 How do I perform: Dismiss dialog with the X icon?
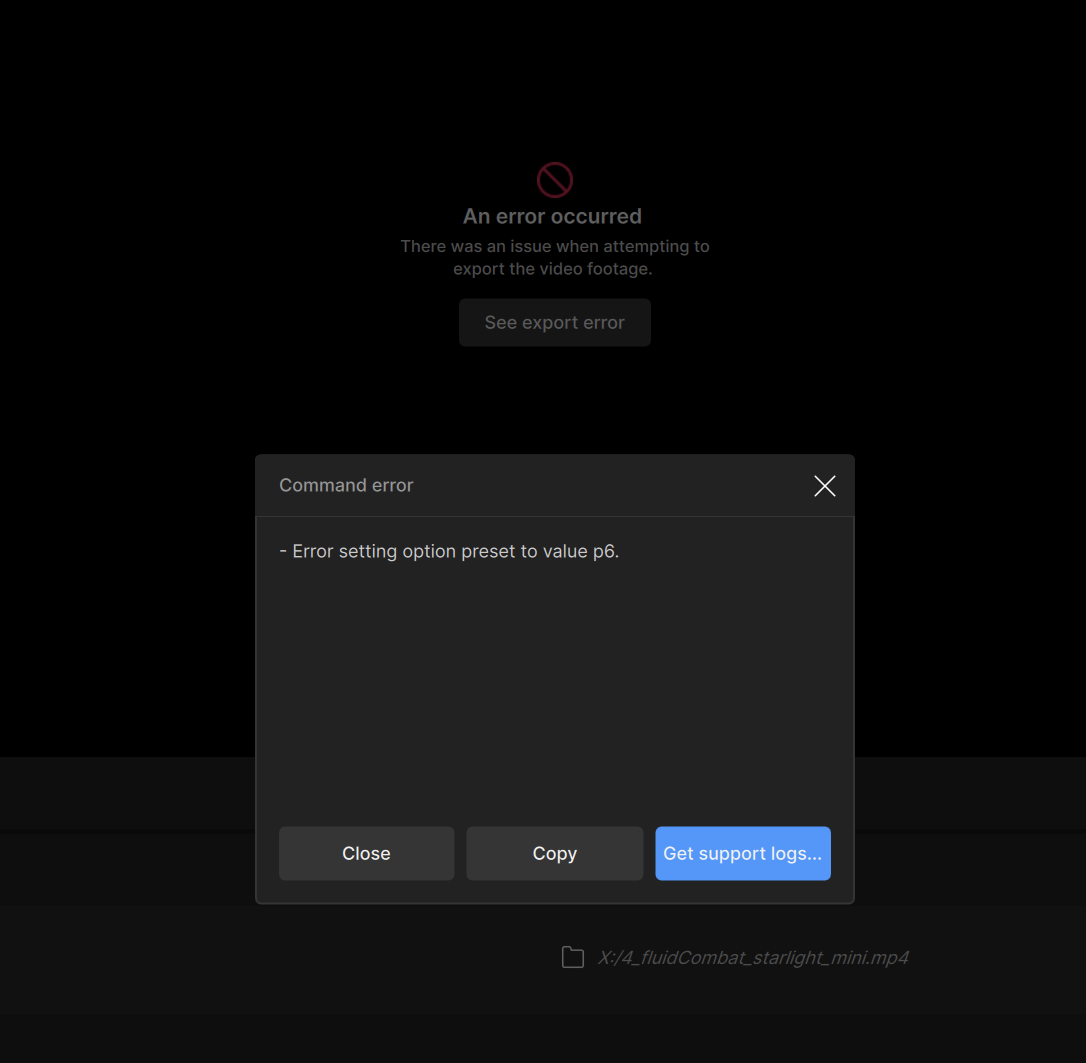(824, 486)
